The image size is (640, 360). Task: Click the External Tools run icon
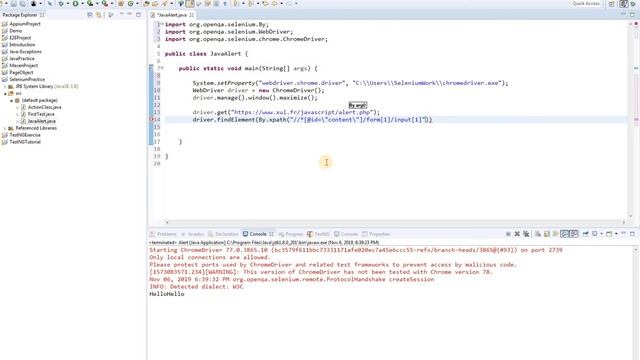click(105, 4)
